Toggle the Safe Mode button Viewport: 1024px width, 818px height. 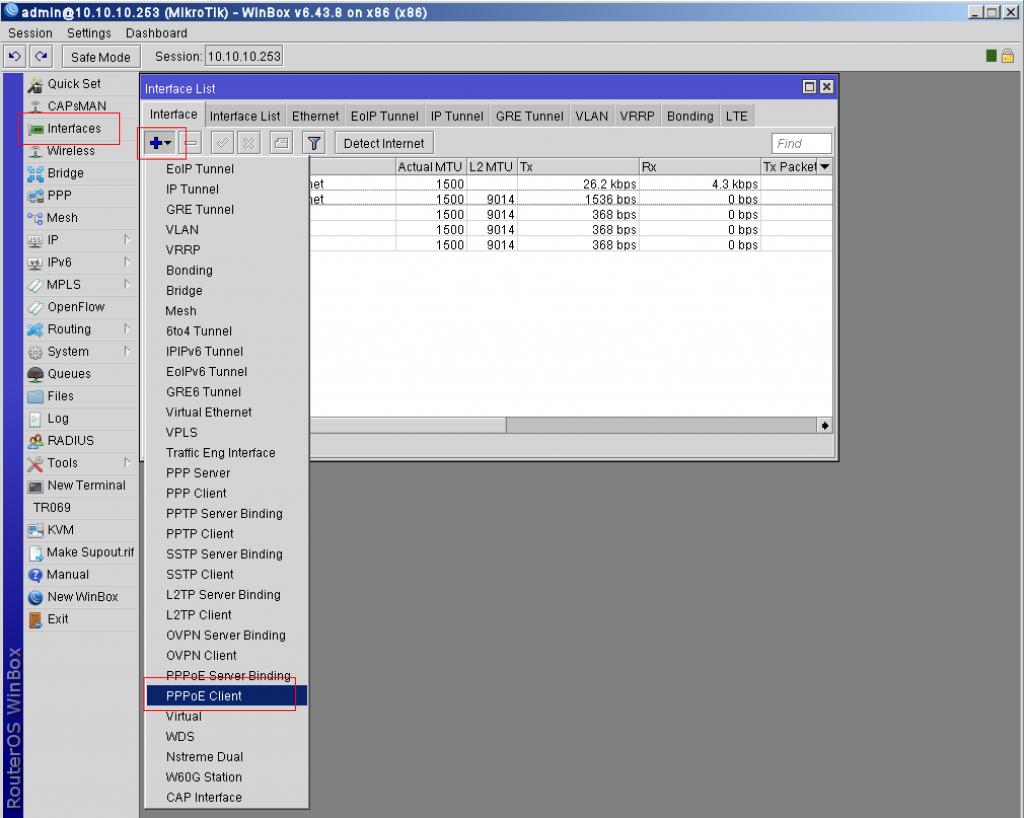pos(101,57)
